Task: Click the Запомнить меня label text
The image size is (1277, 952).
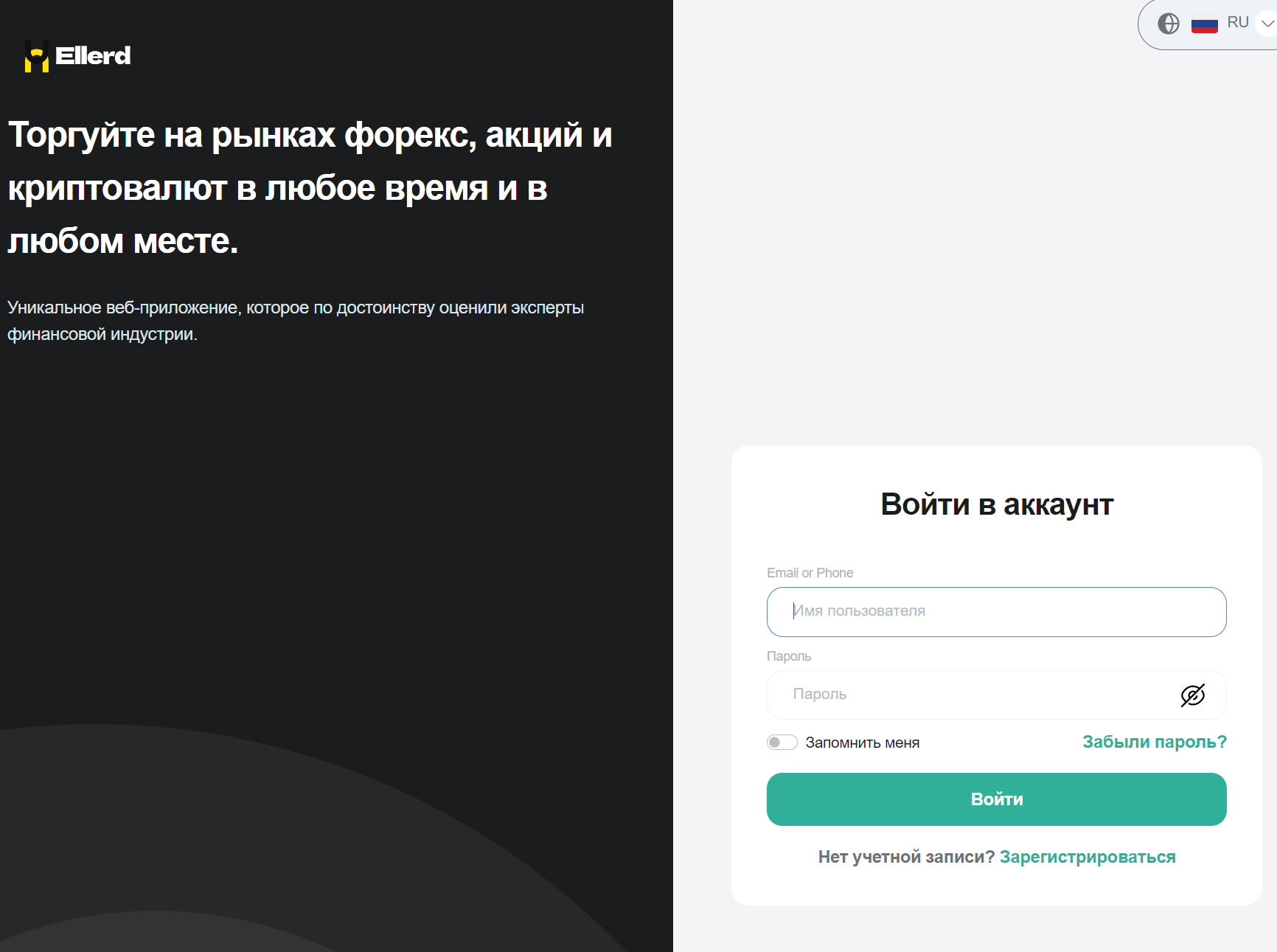Action: 862,743
